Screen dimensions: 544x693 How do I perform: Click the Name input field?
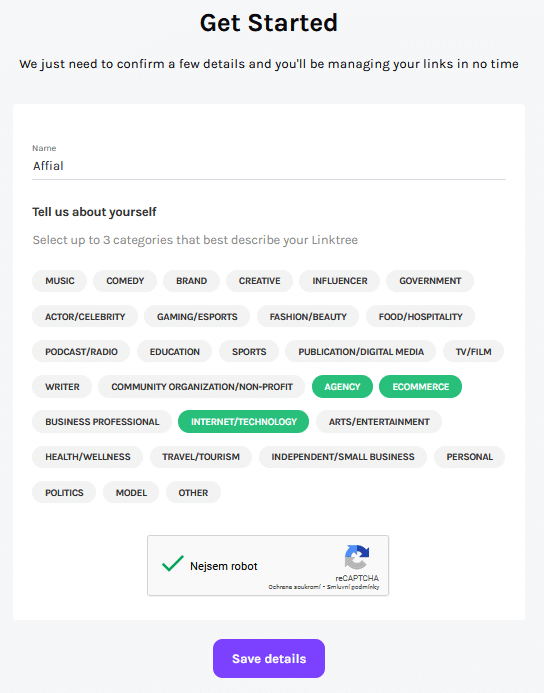tap(269, 166)
